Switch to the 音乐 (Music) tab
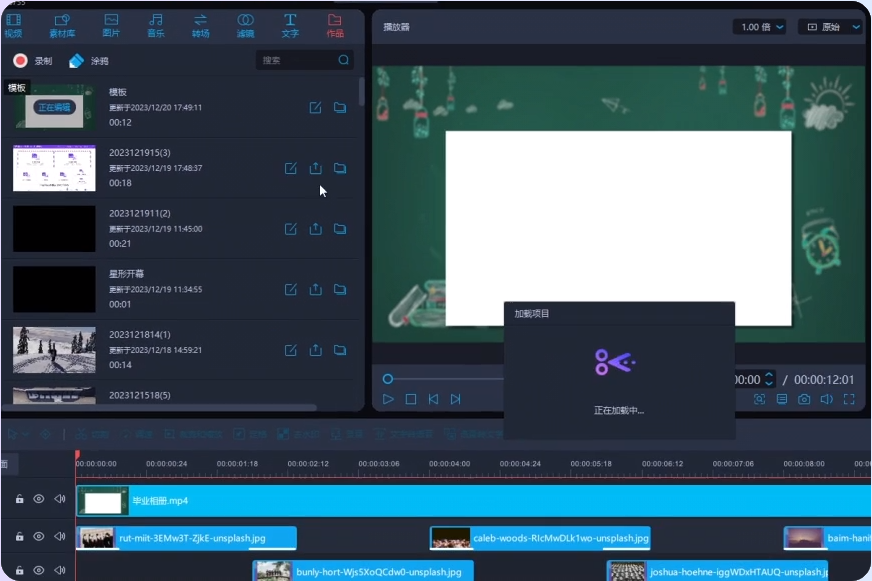This screenshot has height=581, width=872. pos(156,26)
